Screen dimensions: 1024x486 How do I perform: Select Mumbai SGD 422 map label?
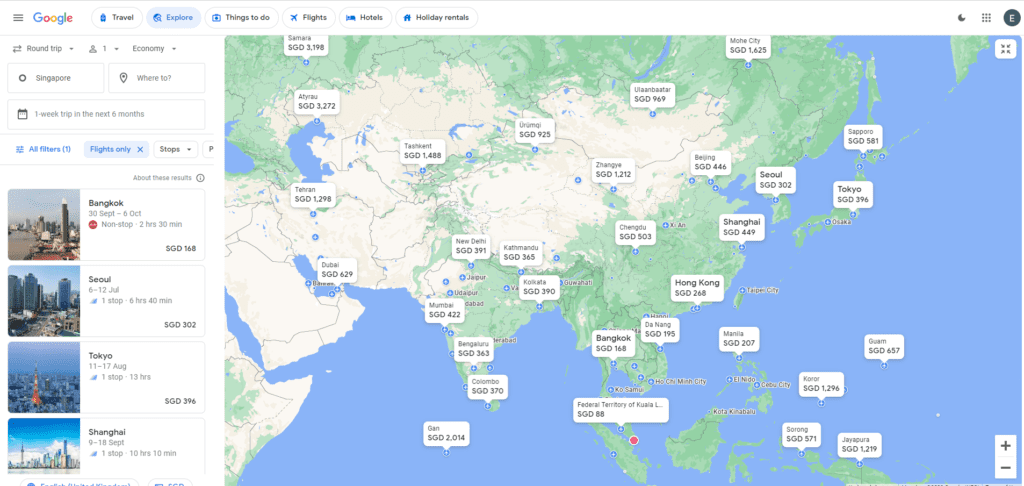point(445,310)
